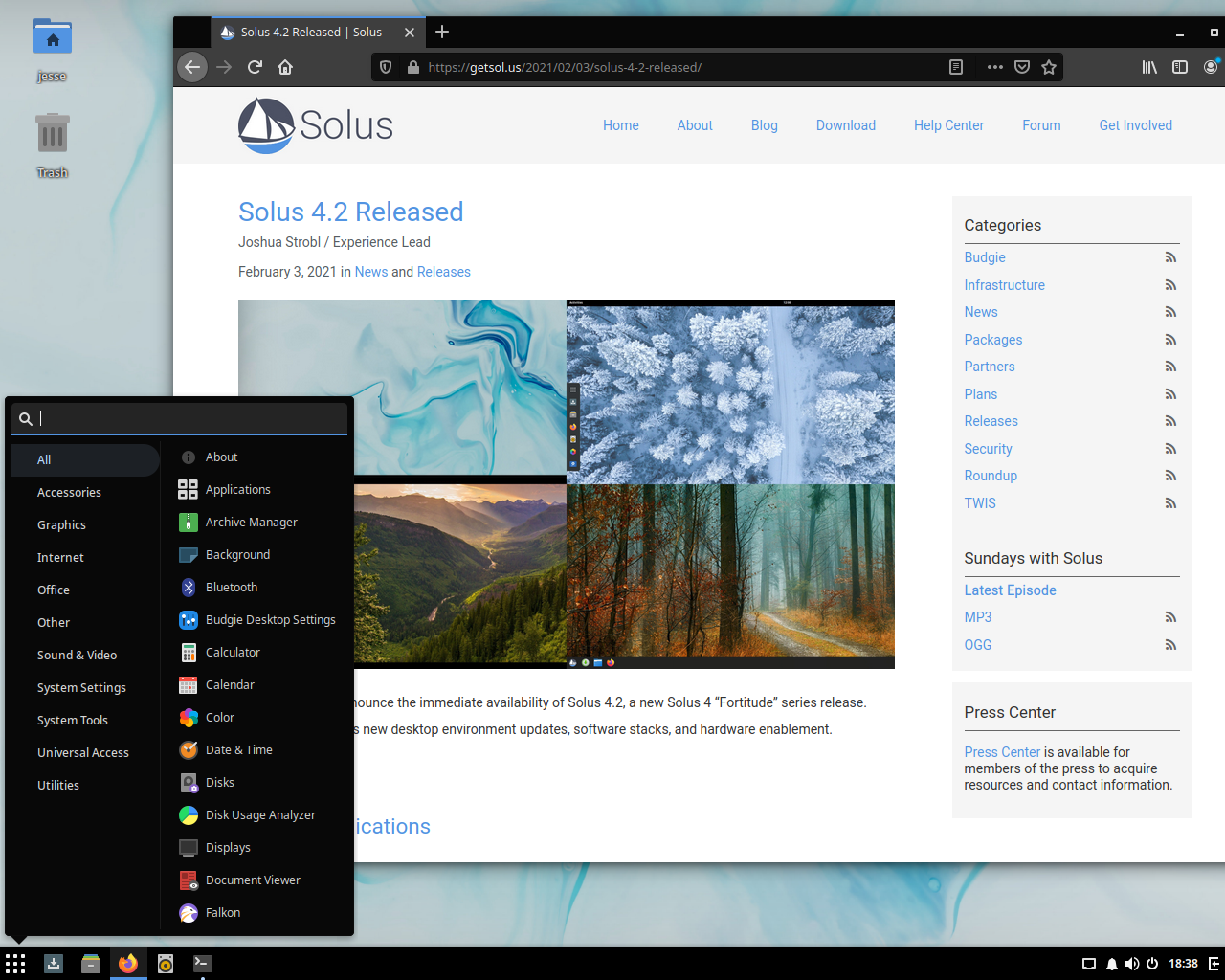Toggle the Firefox sidebar icon

point(1180,67)
